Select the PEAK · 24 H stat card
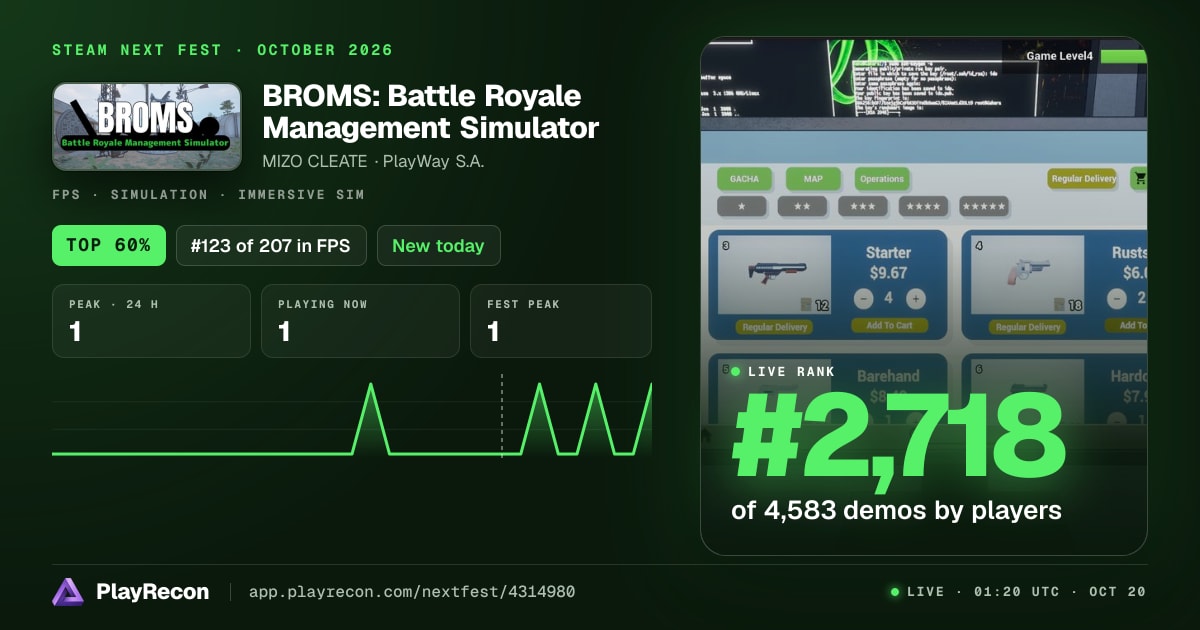 (151, 321)
